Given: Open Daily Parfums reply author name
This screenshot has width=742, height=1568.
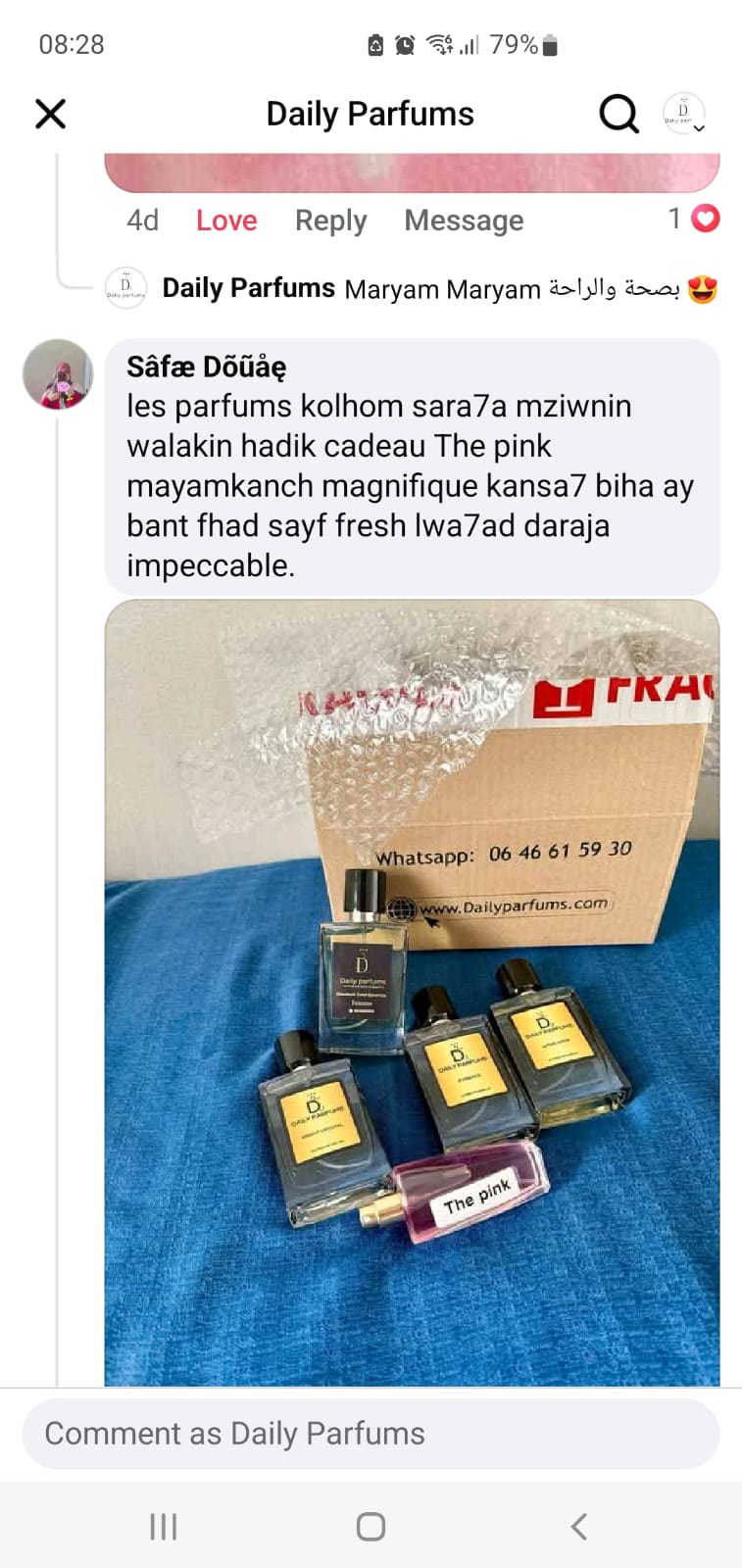Looking at the screenshot, I should tap(249, 288).
